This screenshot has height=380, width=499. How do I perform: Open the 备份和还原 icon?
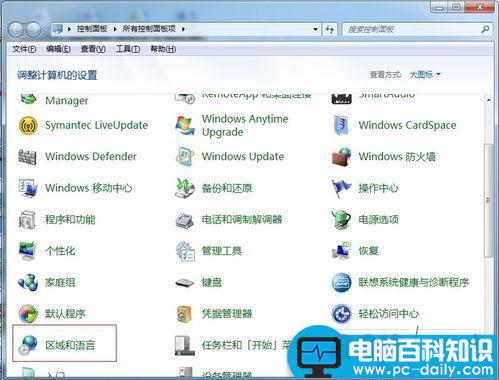click(x=185, y=188)
